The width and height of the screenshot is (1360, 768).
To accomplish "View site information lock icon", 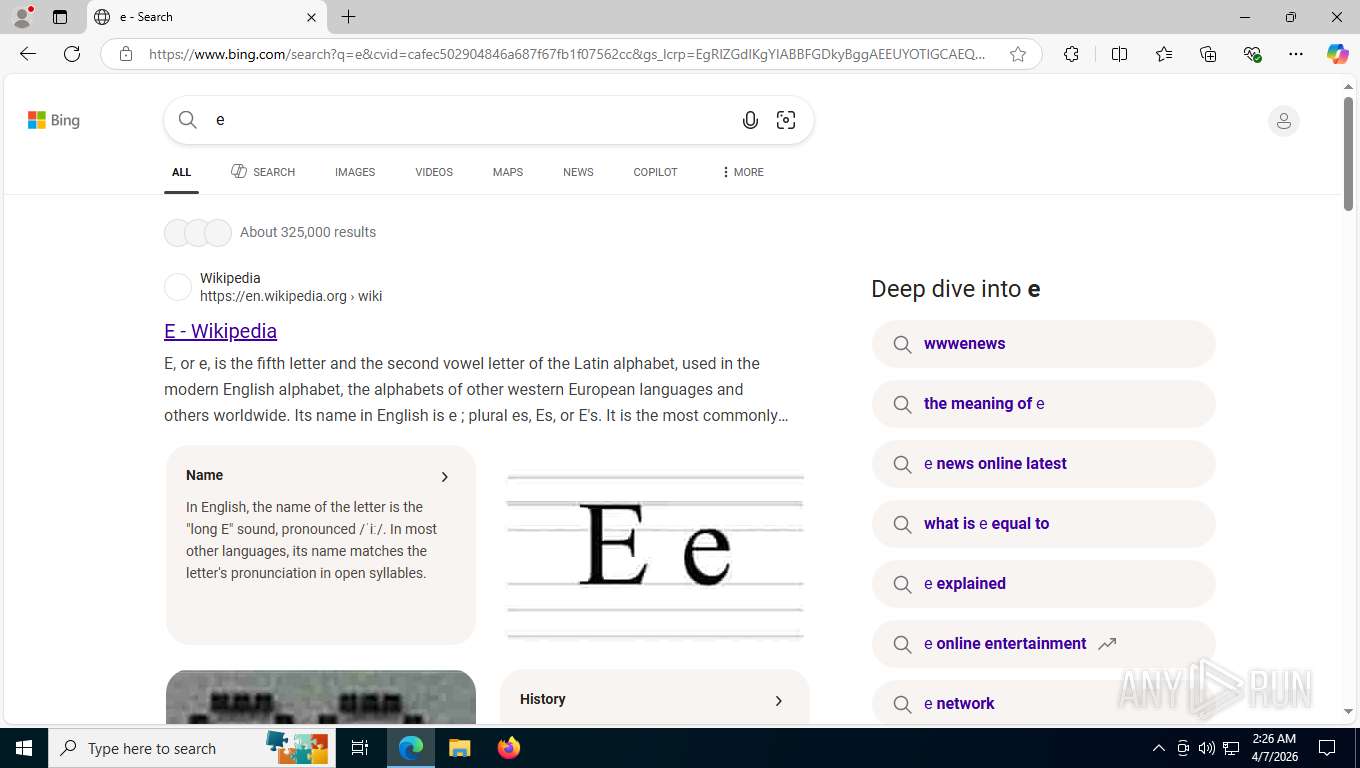I will click(126, 54).
